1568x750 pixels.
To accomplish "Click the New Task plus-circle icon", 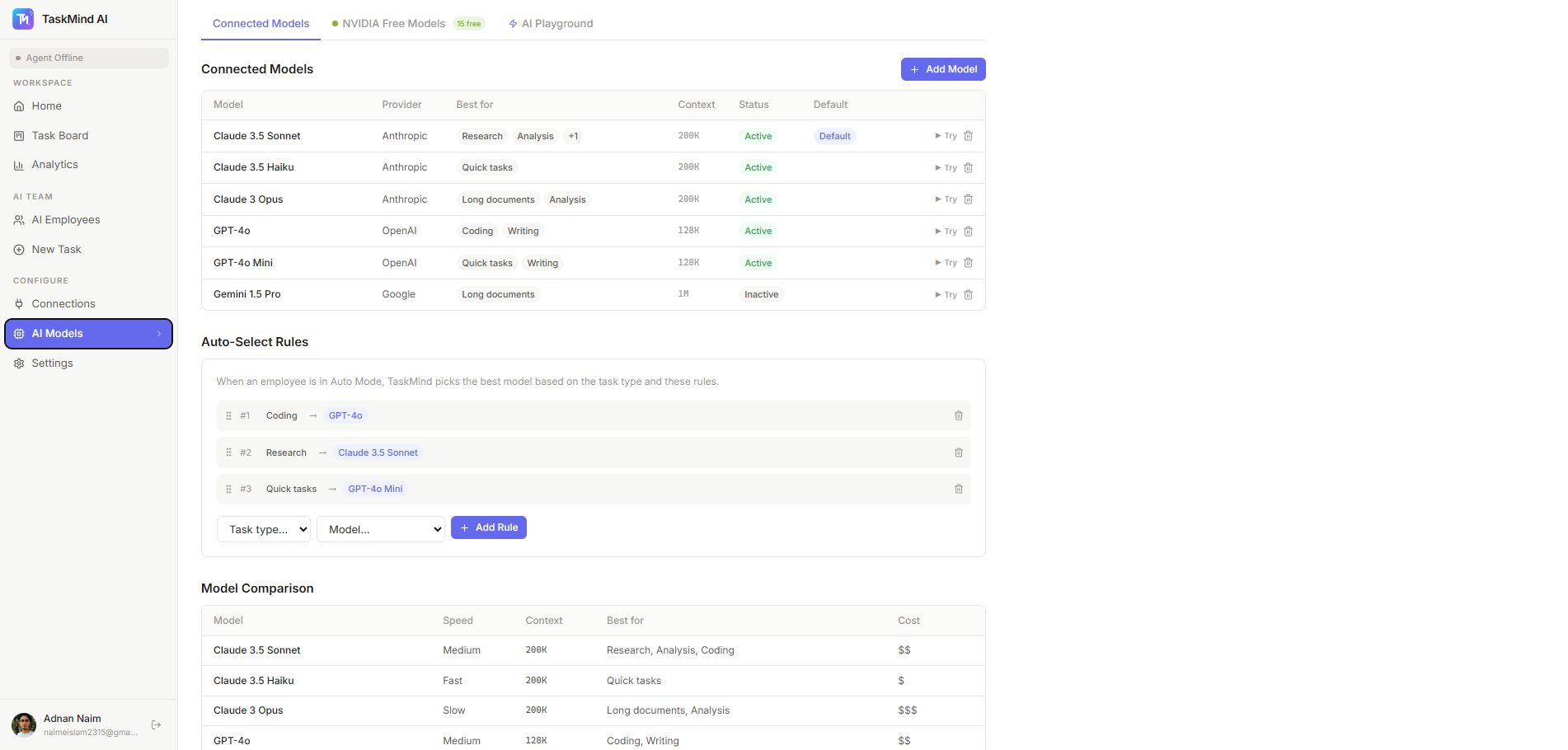I will coord(19,250).
